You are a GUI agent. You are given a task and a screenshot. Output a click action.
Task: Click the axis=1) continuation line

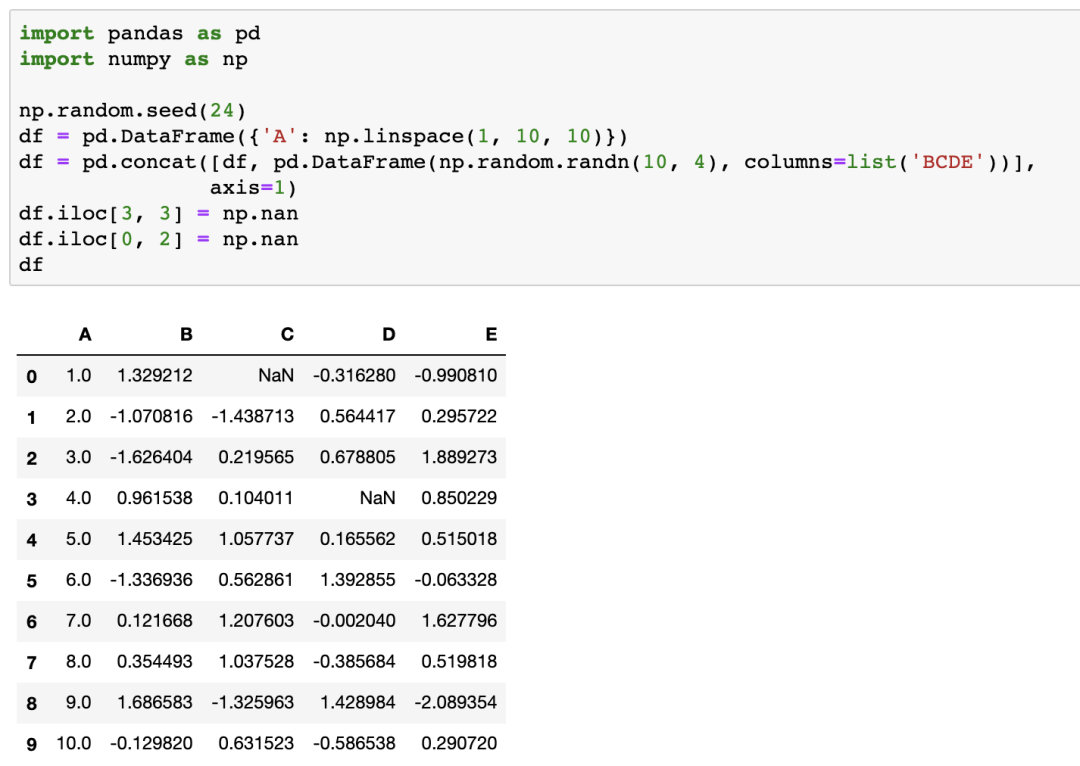pyautogui.click(x=253, y=187)
